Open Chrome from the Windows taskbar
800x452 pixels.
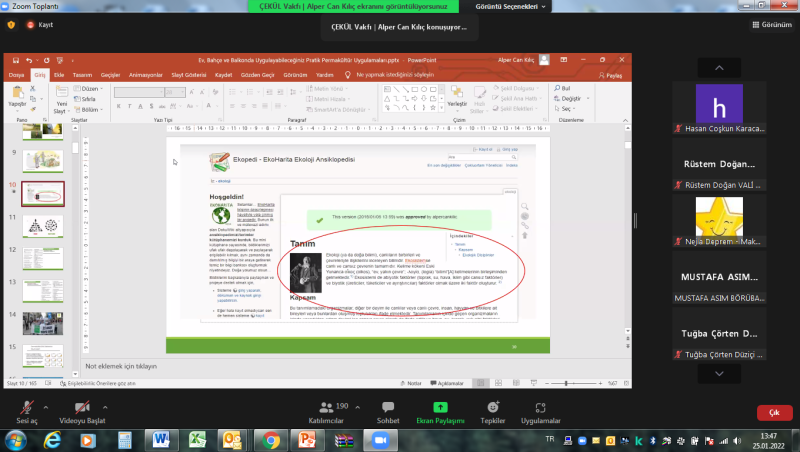coord(270,440)
